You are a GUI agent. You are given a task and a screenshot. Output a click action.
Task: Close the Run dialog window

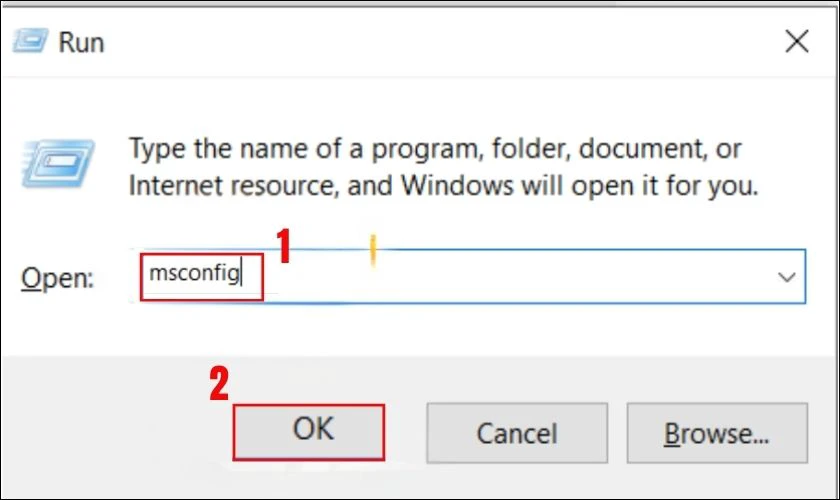(796, 42)
